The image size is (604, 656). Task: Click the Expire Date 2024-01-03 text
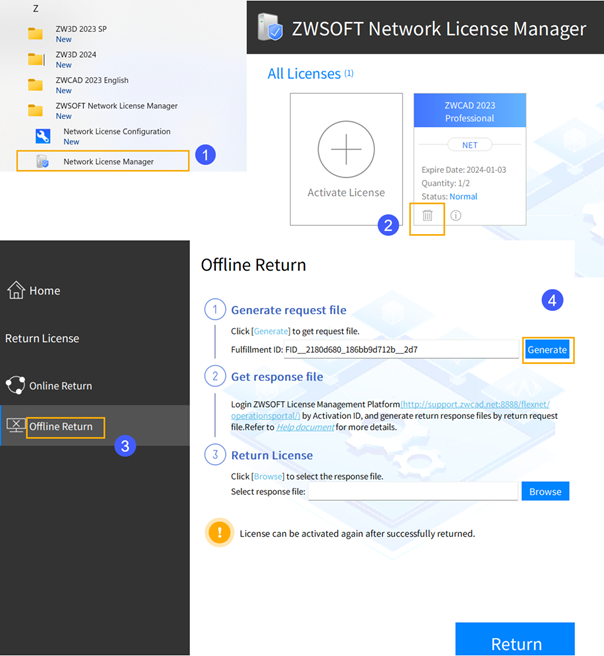463,169
